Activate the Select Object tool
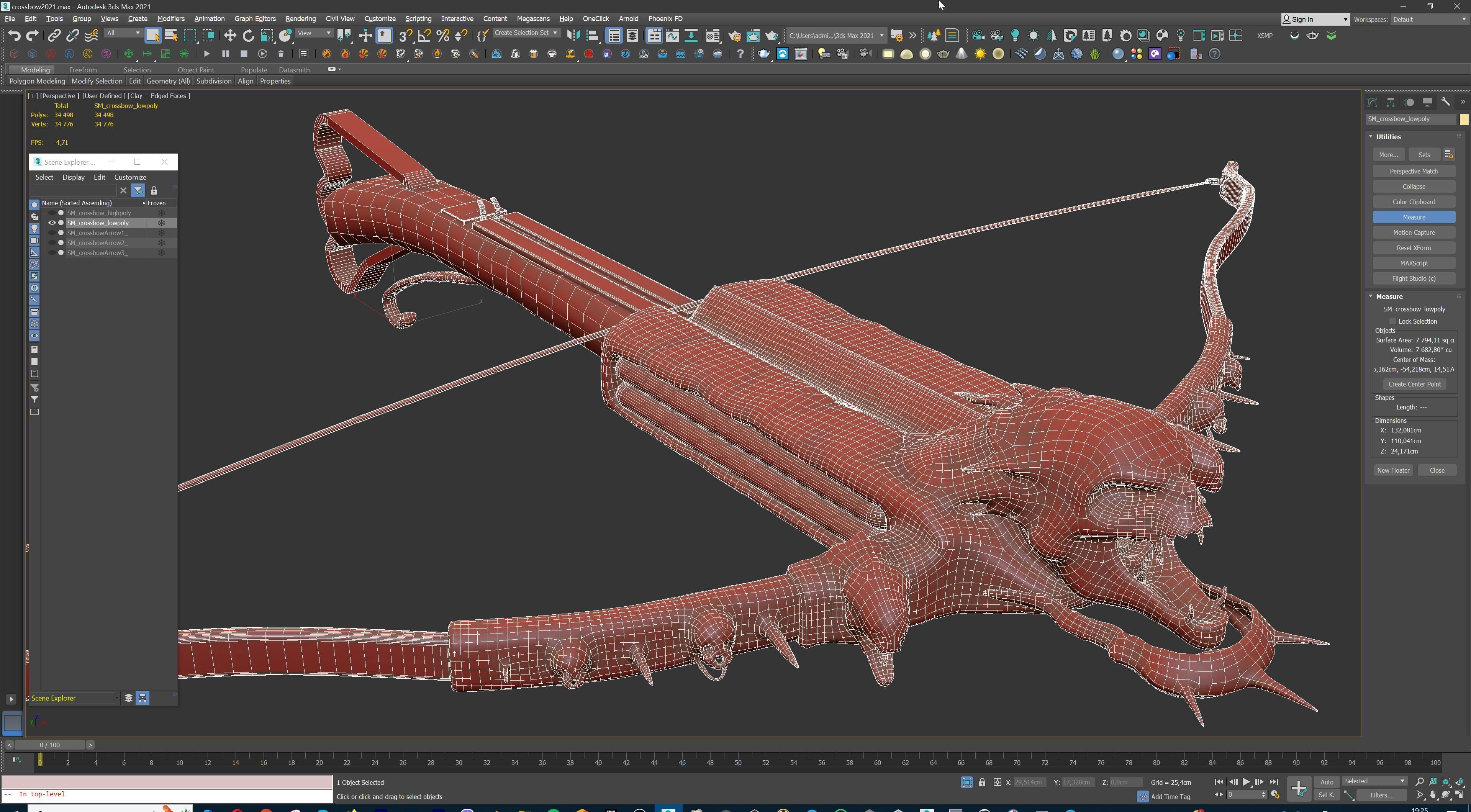The width and height of the screenshot is (1471, 812). [x=152, y=35]
